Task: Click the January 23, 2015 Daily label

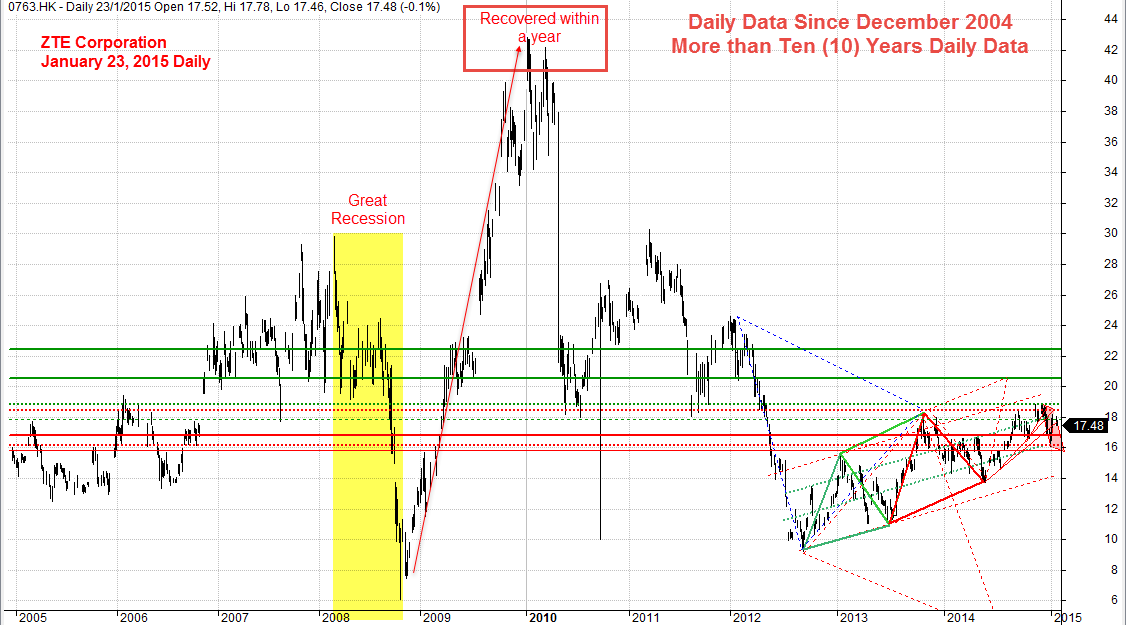Action: pyautogui.click(x=126, y=61)
